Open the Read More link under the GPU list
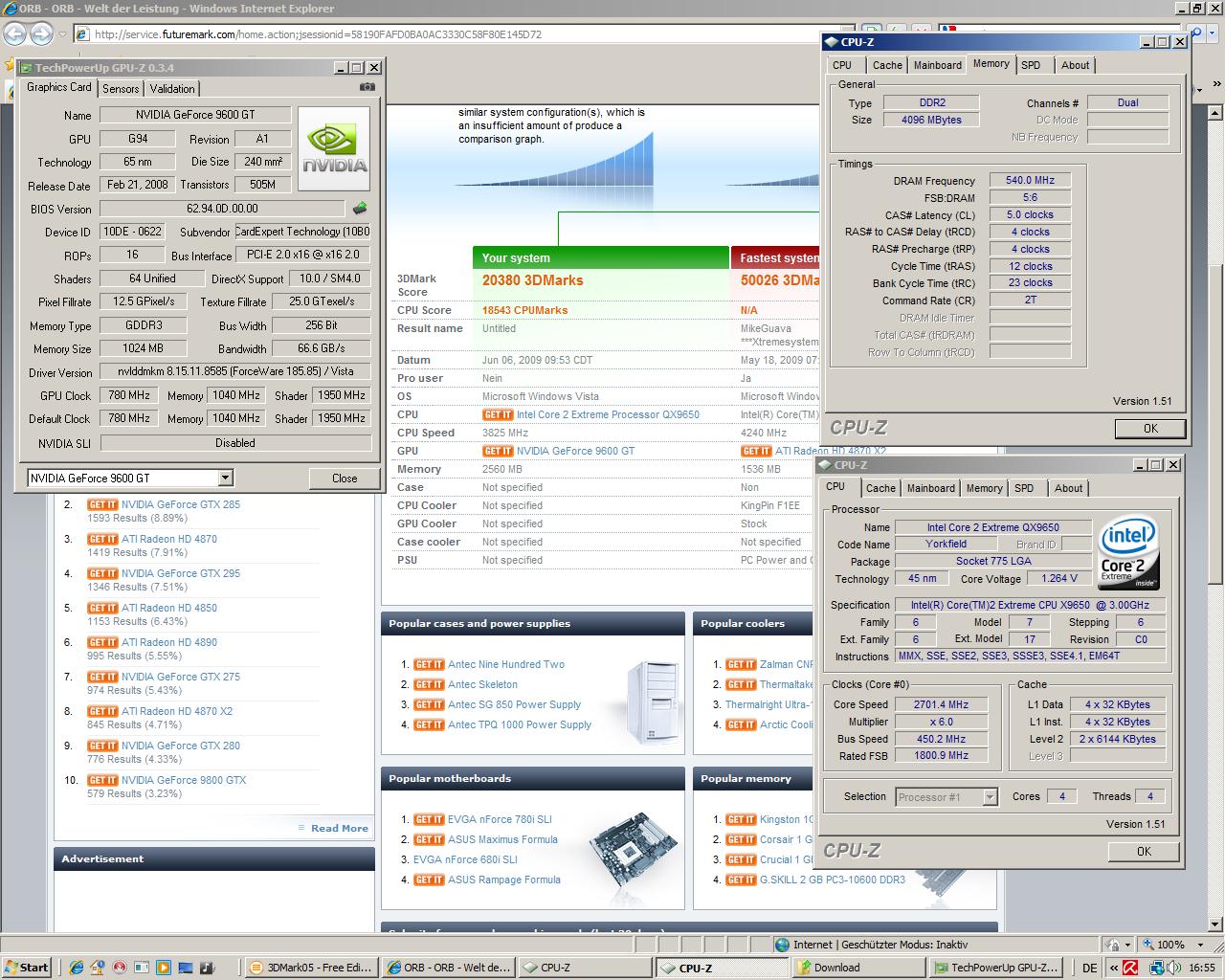Image resolution: width=1225 pixels, height=980 pixels. (339, 829)
